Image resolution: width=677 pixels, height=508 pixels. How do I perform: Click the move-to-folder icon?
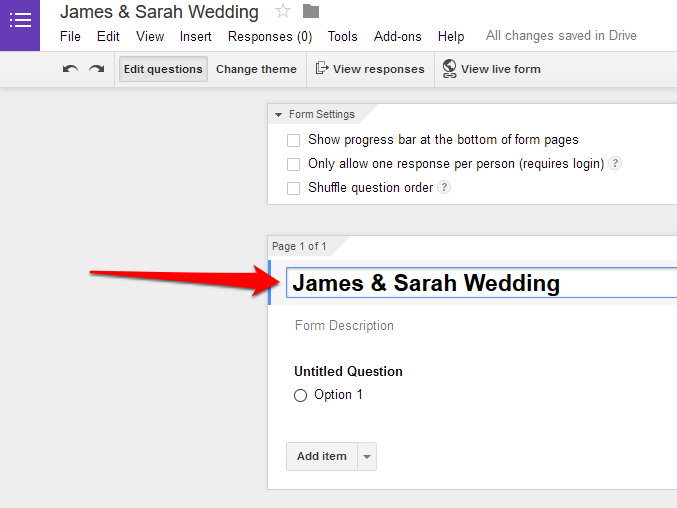coord(311,11)
